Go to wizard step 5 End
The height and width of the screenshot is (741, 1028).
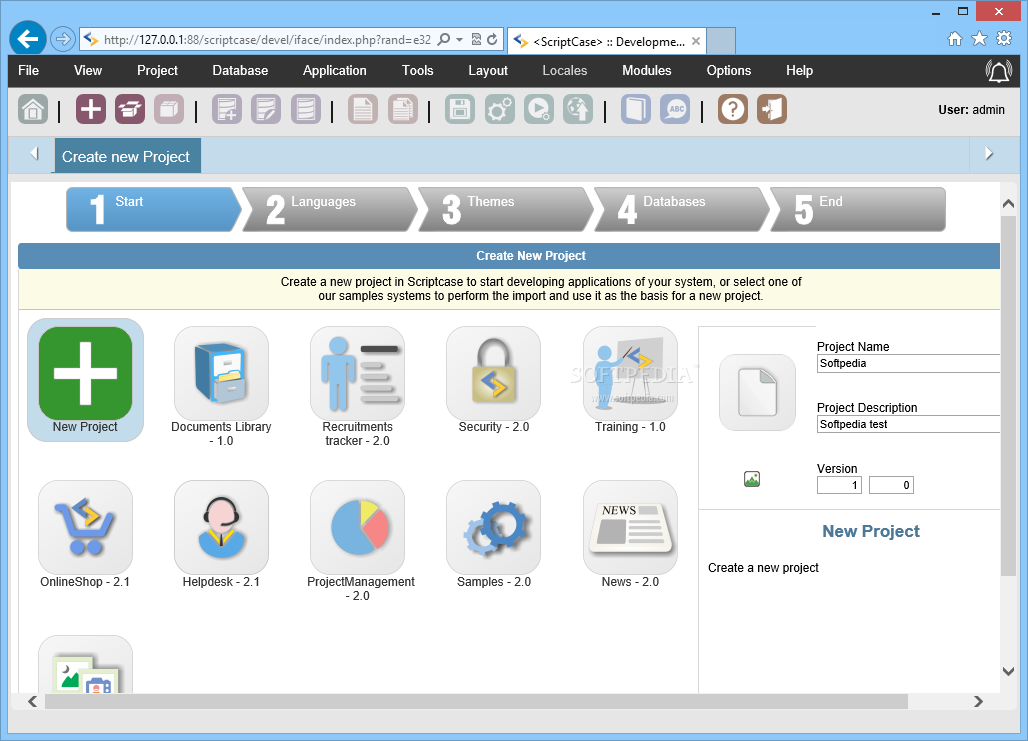858,210
